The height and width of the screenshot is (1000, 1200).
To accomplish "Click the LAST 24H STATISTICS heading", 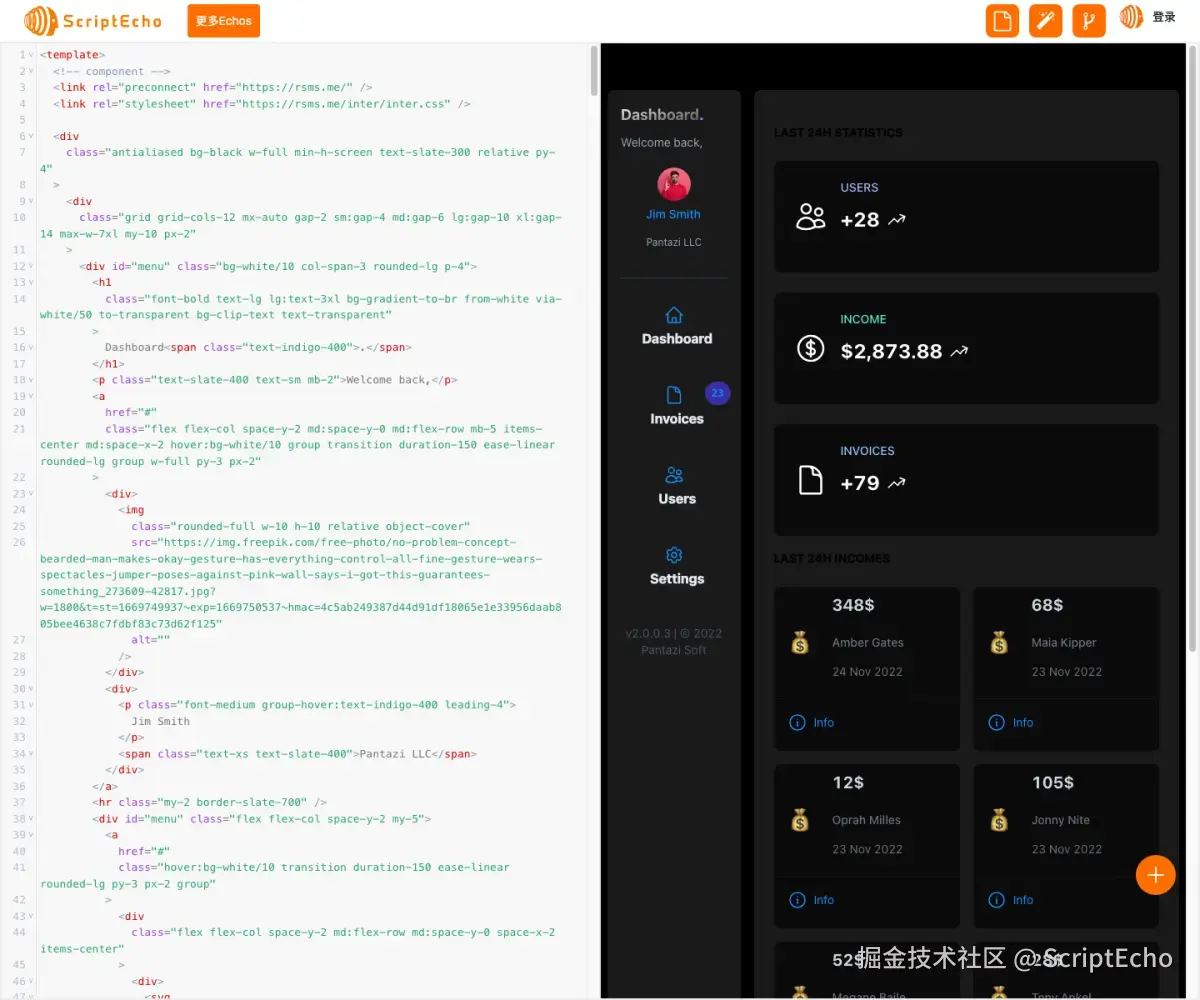I will [x=838, y=132].
